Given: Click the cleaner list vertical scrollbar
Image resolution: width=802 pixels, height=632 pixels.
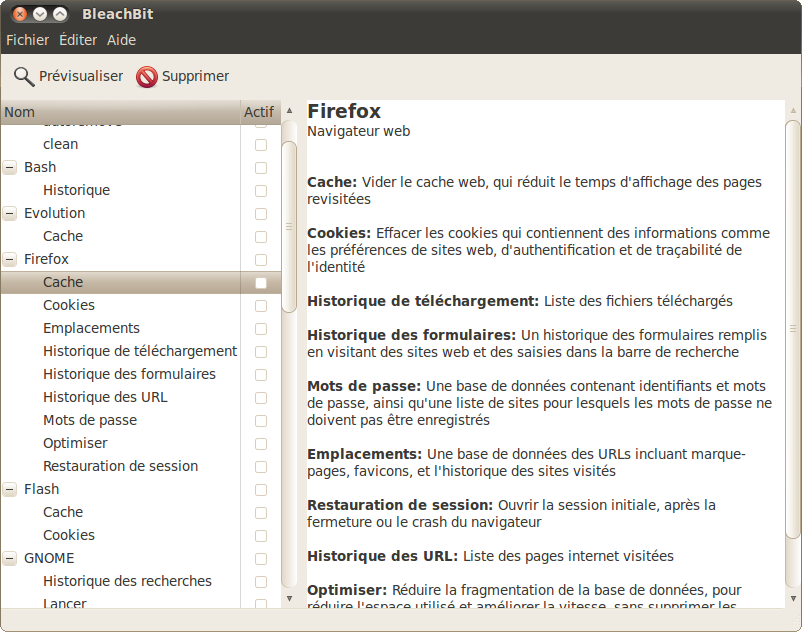Looking at the screenshot, I should click(289, 225).
